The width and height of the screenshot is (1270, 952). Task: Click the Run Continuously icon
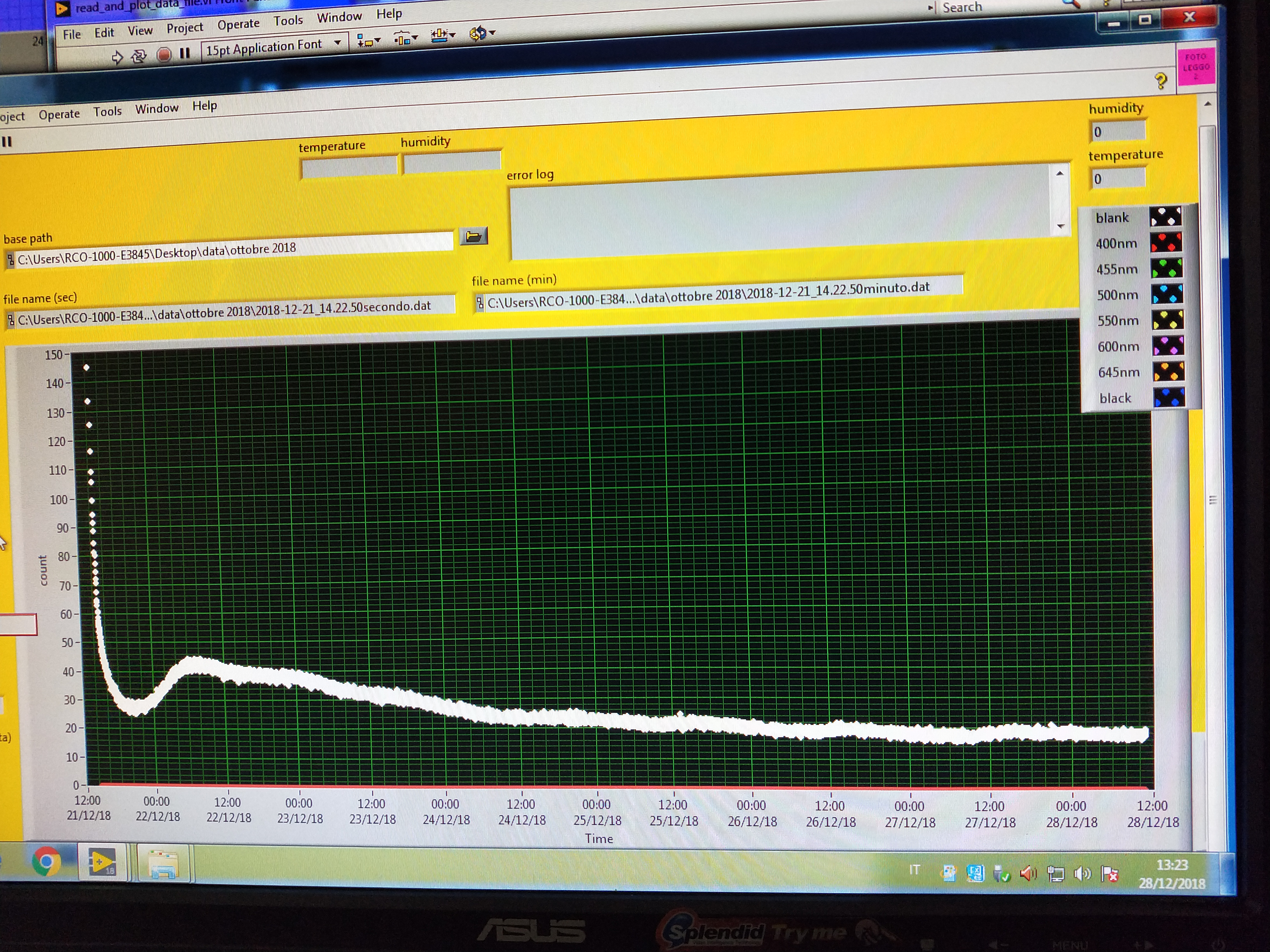(x=138, y=56)
